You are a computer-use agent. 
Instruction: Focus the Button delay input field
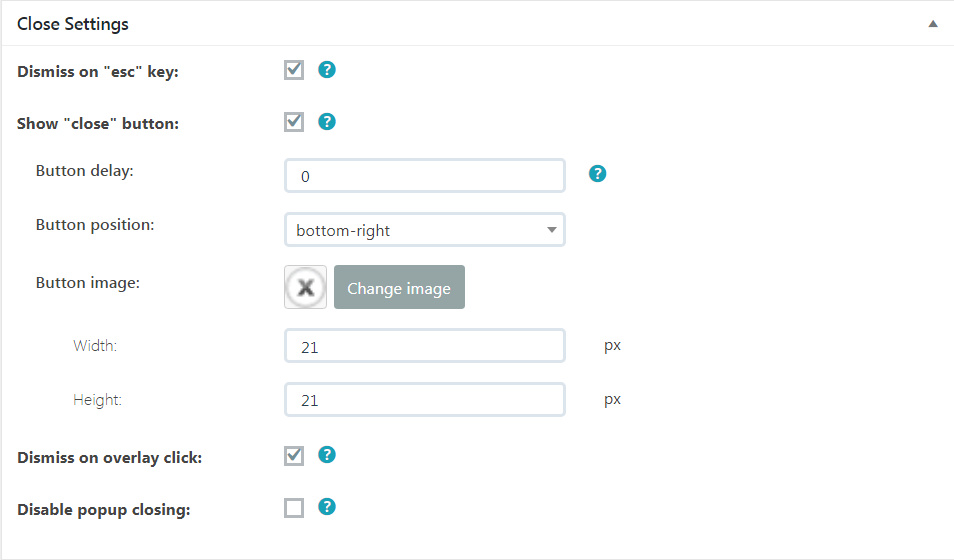[x=425, y=176]
